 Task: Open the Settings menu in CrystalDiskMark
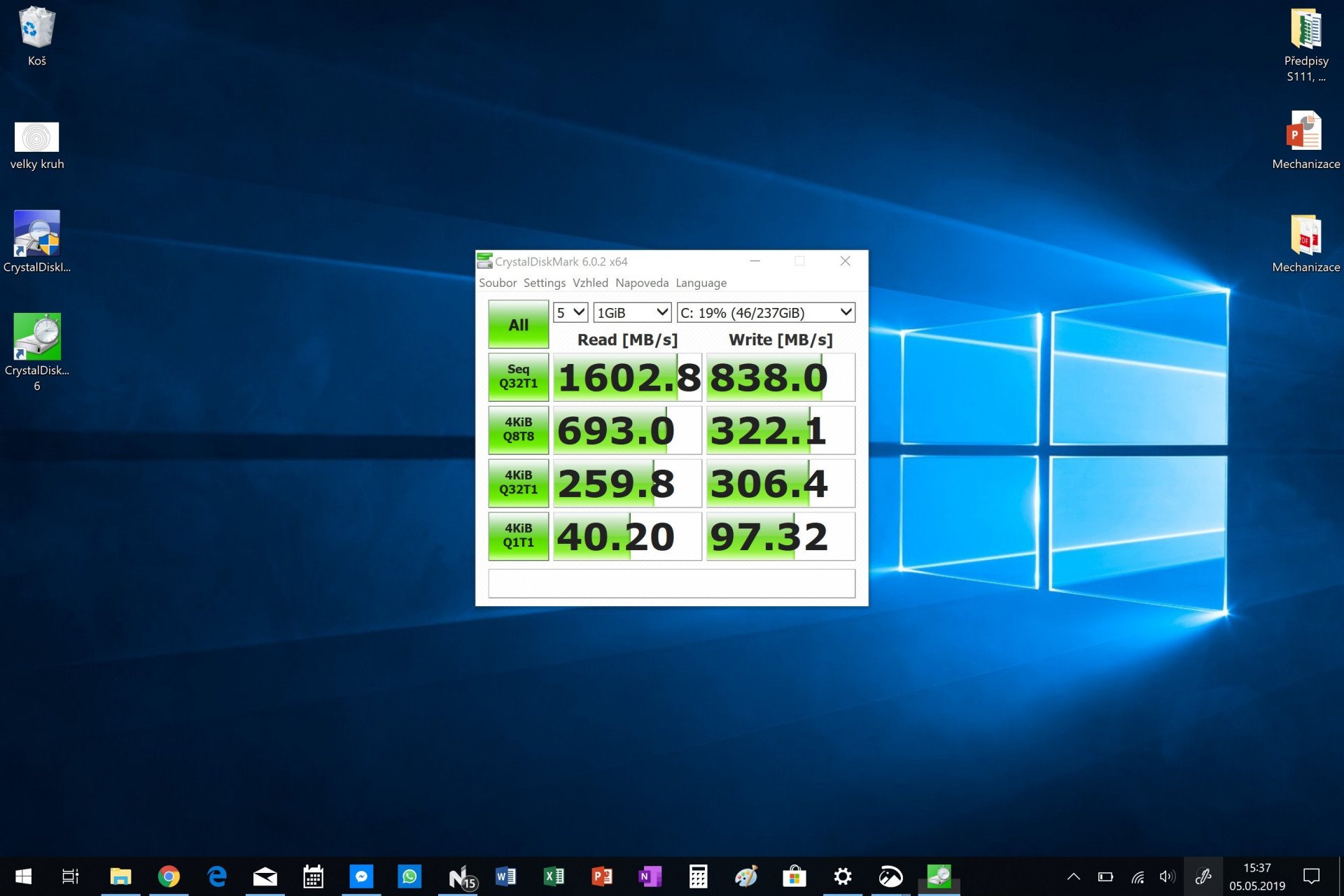click(x=545, y=283)
